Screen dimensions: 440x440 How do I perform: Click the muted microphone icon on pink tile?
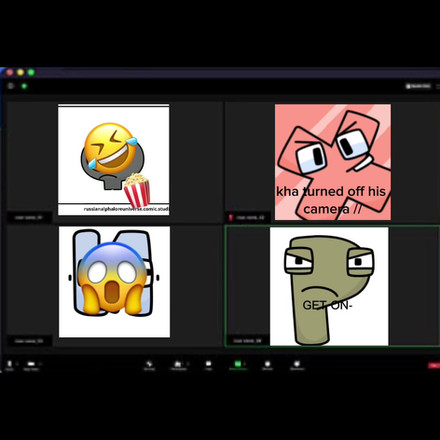click(230, 218)
